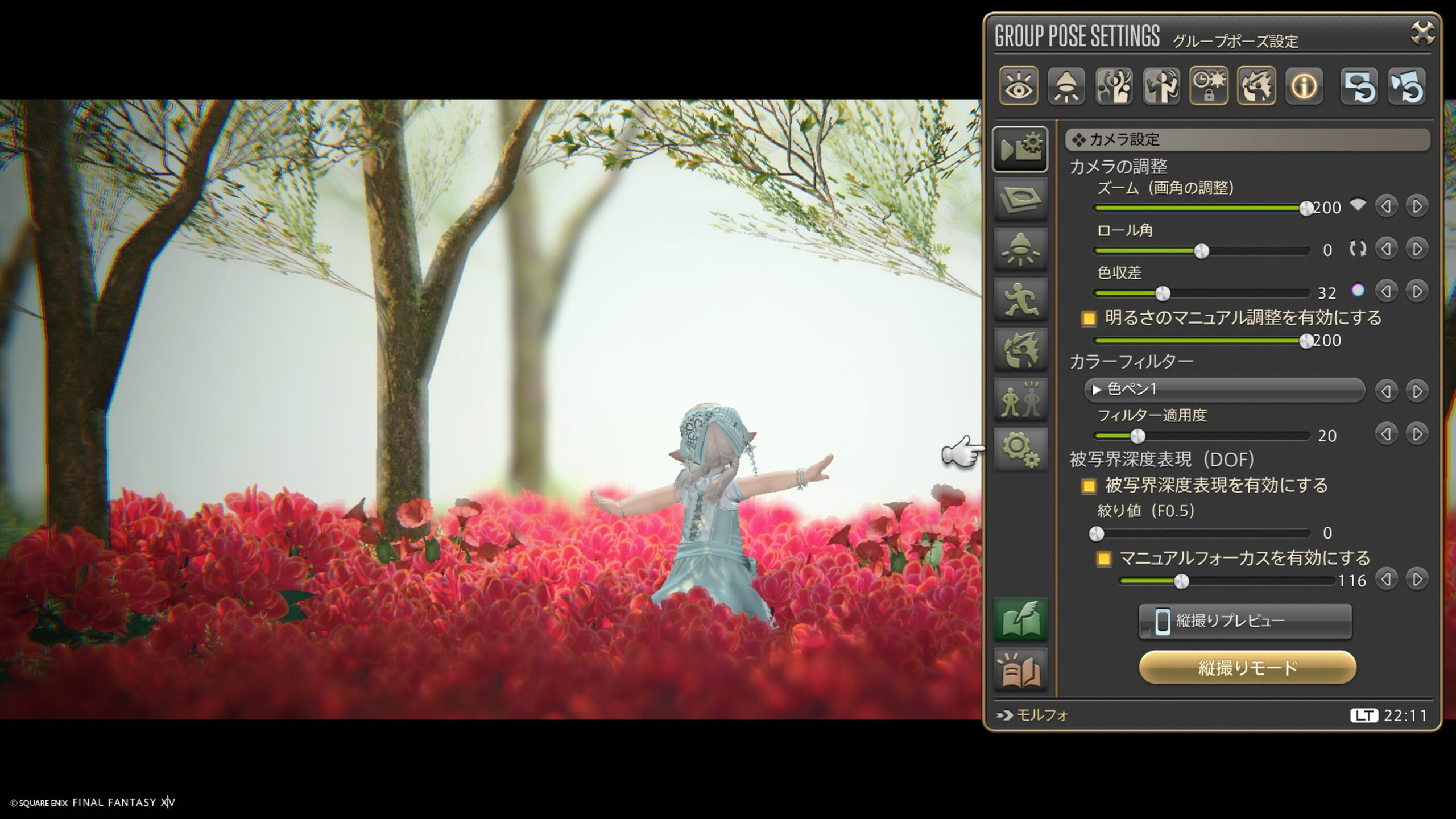Toggle face camera eye icon in top row

(x=1018, y=86)
